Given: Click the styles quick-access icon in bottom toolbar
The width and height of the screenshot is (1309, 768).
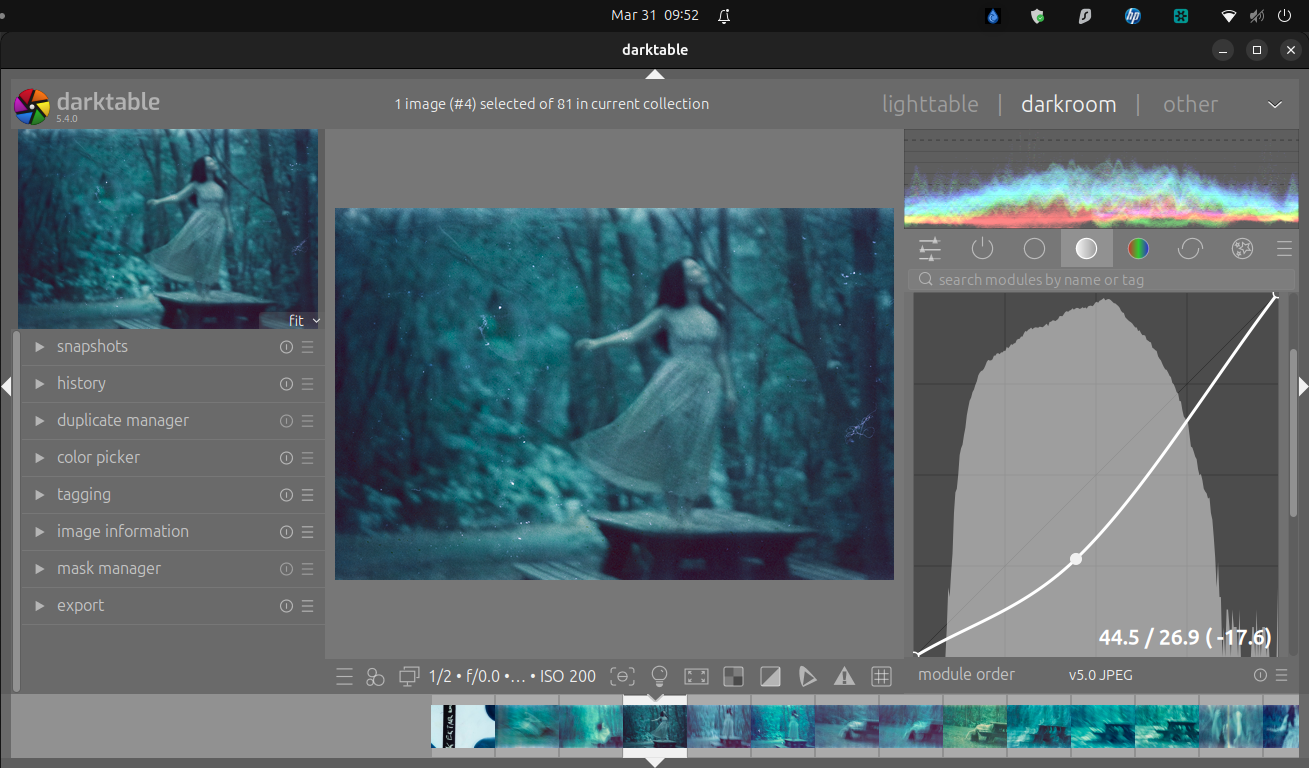Looking at the screenshot, I should (375, 677).
